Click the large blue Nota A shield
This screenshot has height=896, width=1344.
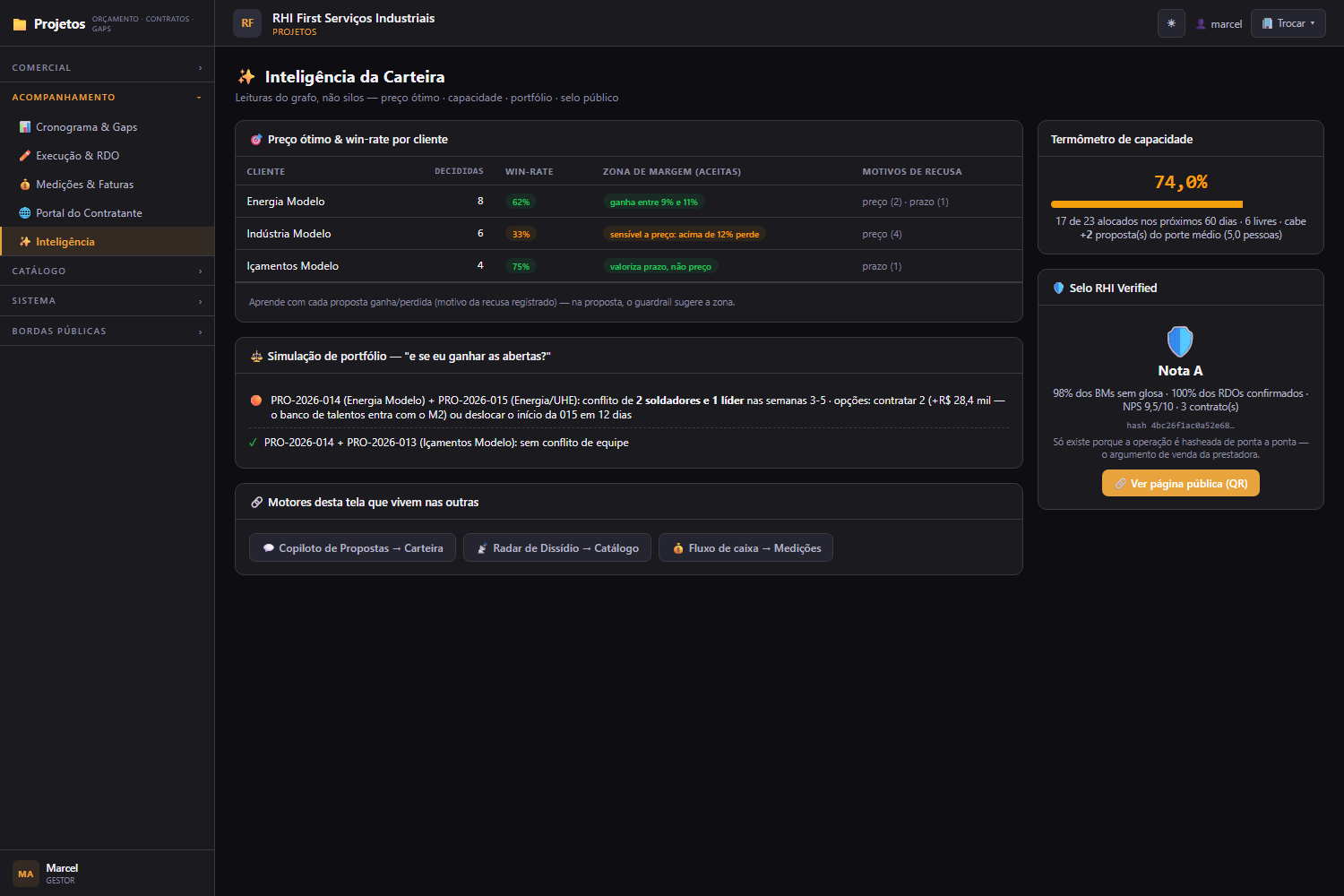coord(1180,341)
